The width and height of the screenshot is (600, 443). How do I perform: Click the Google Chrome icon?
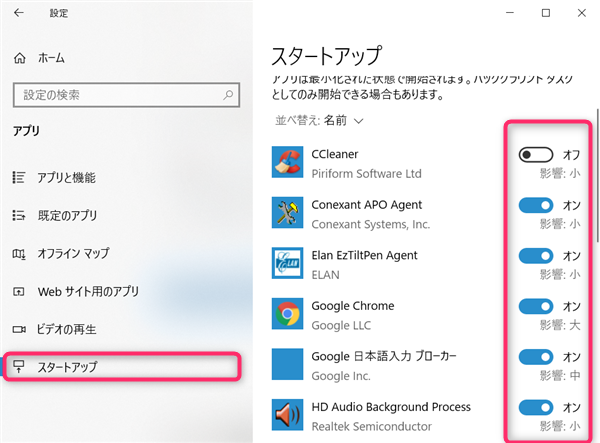pyautogui.click(x=287, y=314)
